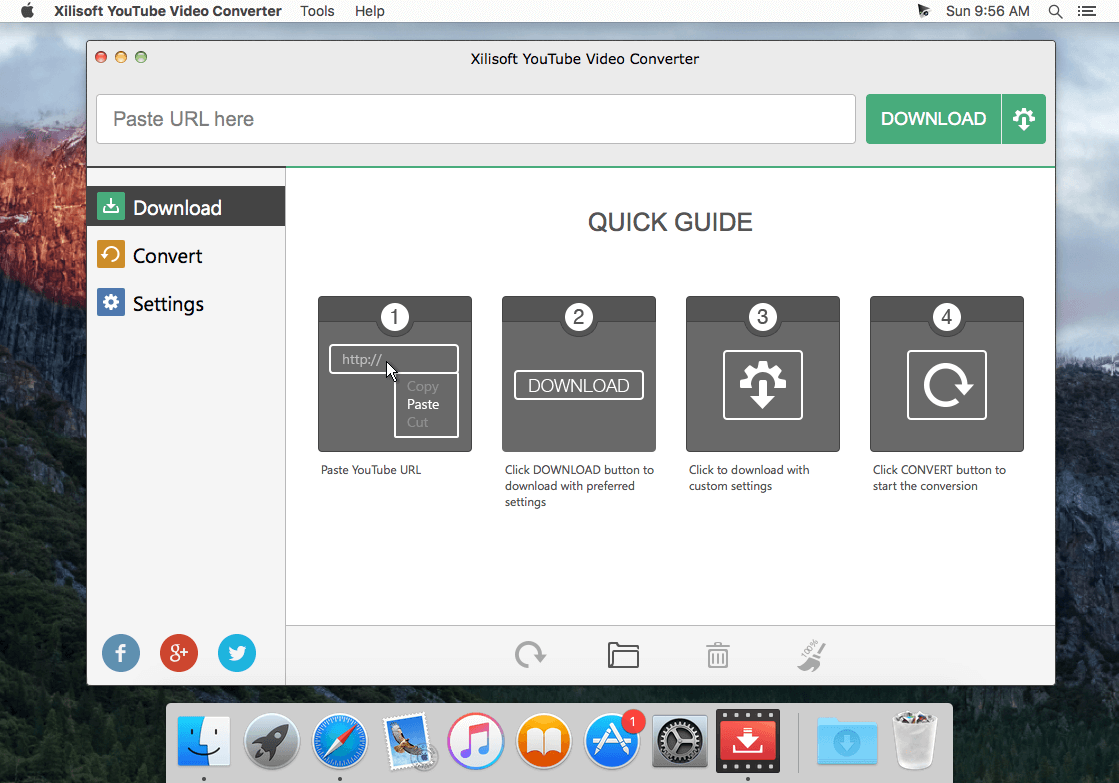This screenshot has height=783, width=1119.
Task: Open the Tools menu
Action: coord(317,11)
